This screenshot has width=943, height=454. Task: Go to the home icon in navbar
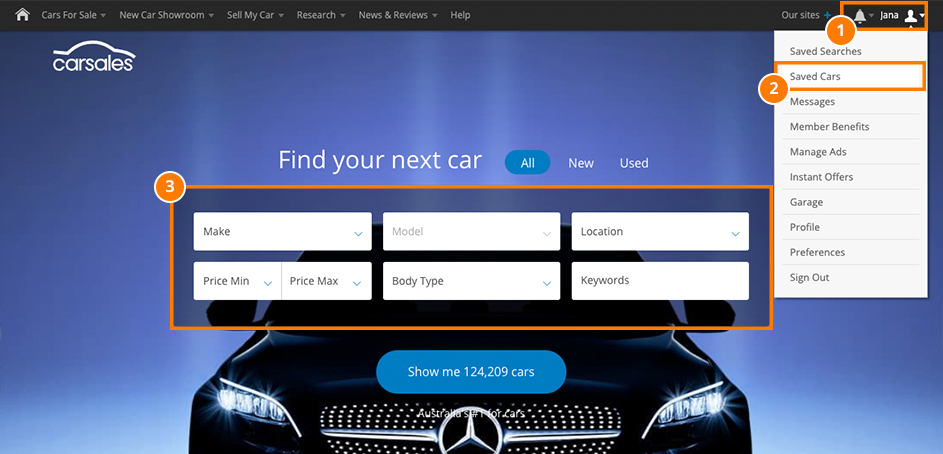[22, 15]
